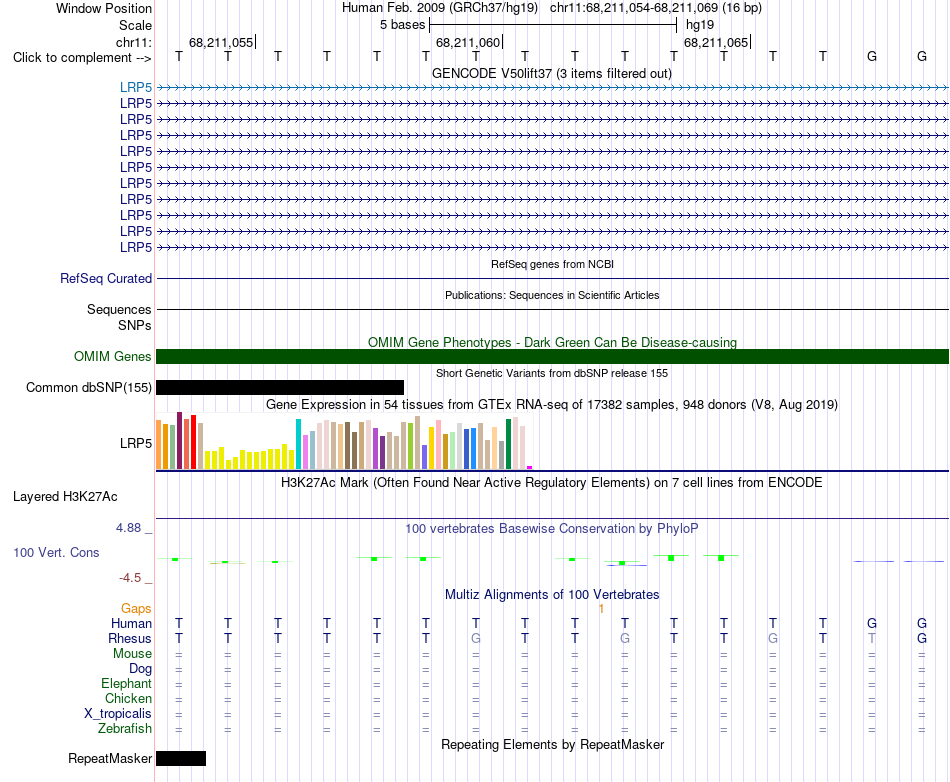950x782 pixels.
Task: Open the H3K27Ac Mark track title
Action: coord(552,483)
